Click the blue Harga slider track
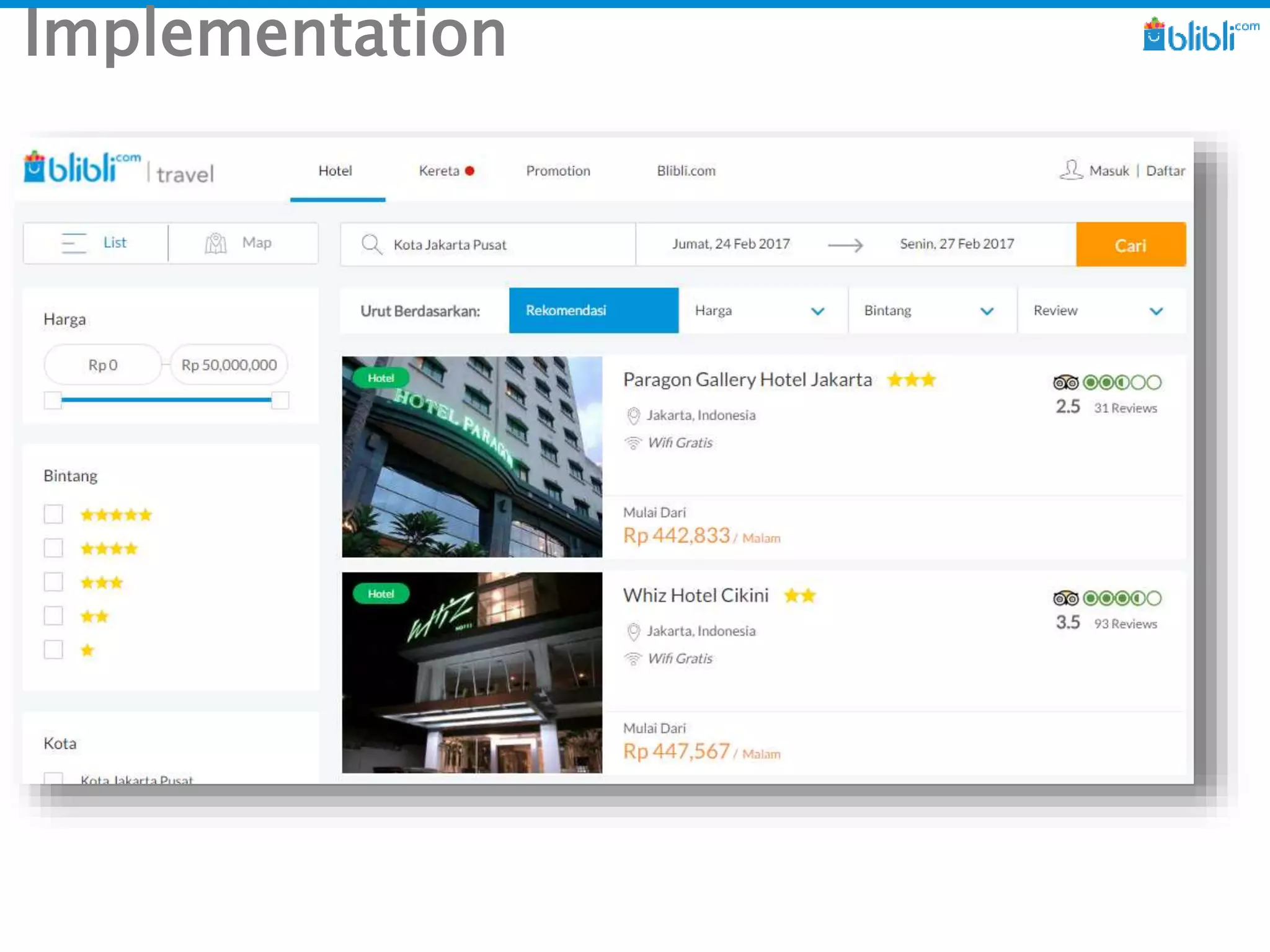Viewport: 1270px width, 952px height. point(166,400)
